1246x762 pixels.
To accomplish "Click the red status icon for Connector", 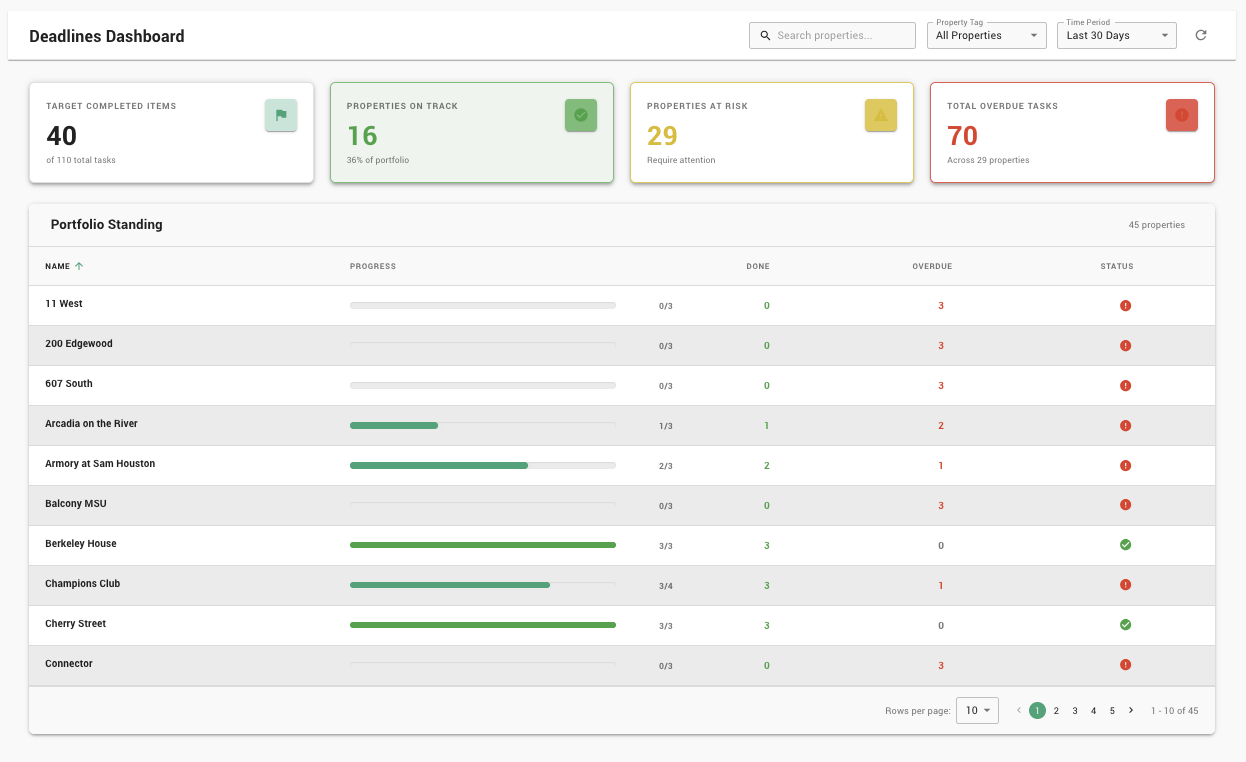I will pos(1125,665).
